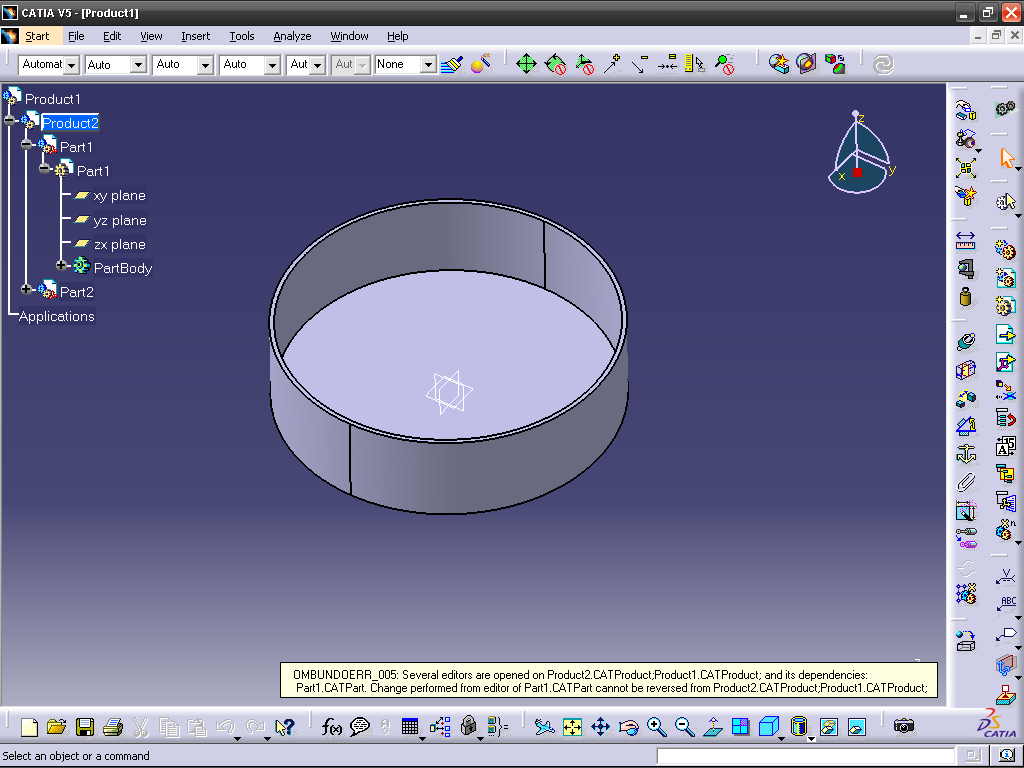This screenshot has width=1024, height=768.
Task: Open the File menu
Action: (76, 36)
